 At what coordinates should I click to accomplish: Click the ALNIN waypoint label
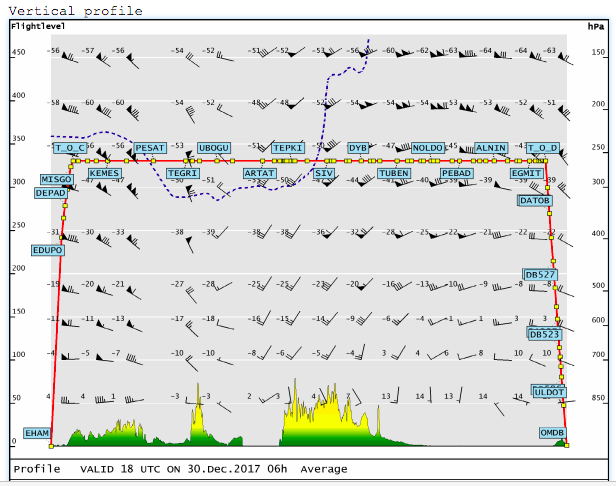(x=491, y=148)
